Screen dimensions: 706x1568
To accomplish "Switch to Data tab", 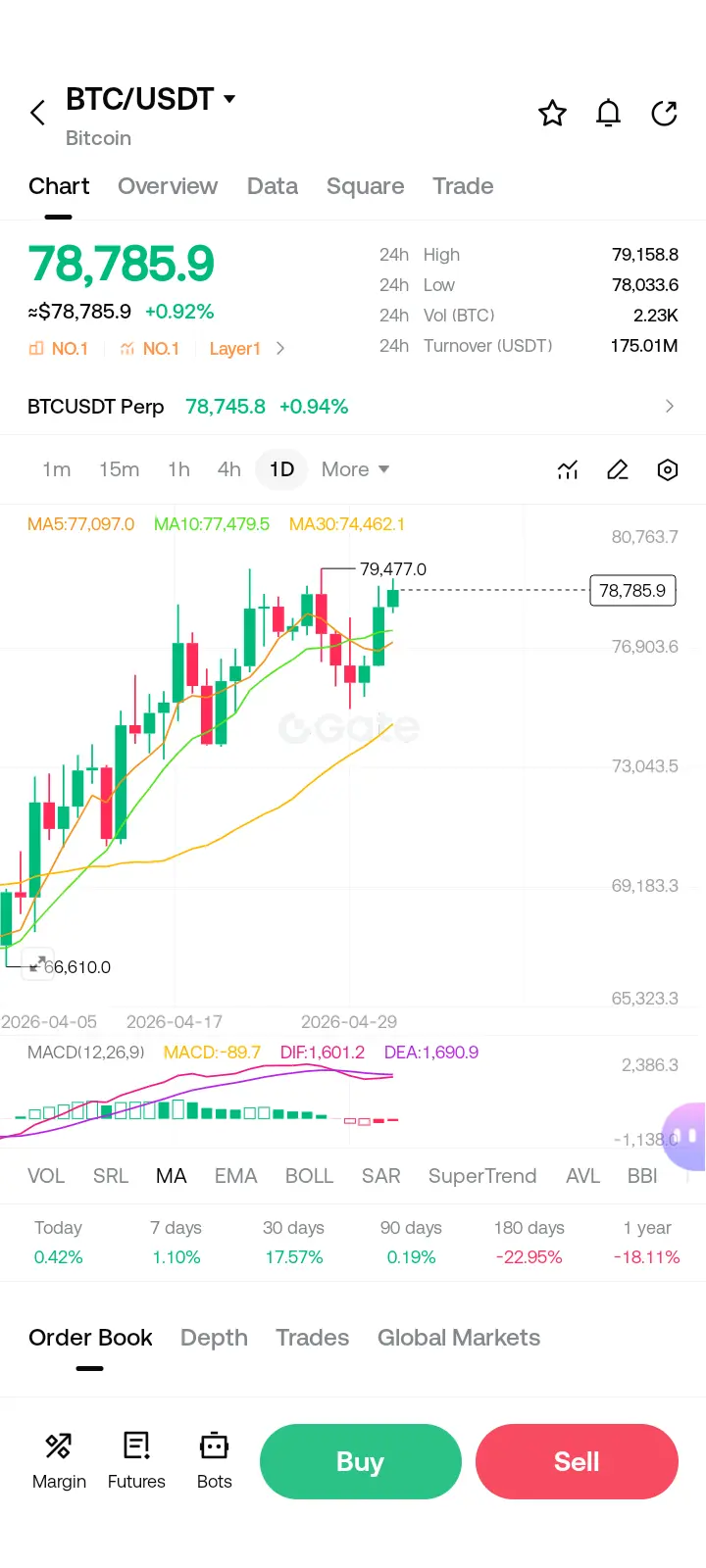I will click(273, 186).
